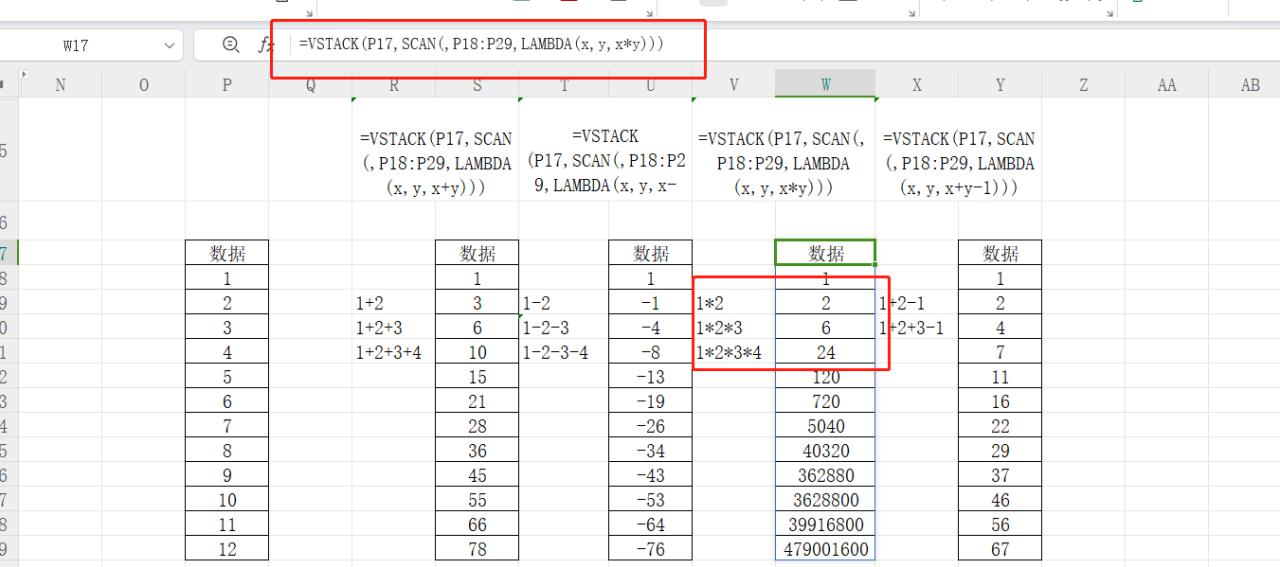The width and height of the screenshot is (1280, 567).
Task: Click the cell with annotation 1+2+3-1
Action: tap(917, 328)
